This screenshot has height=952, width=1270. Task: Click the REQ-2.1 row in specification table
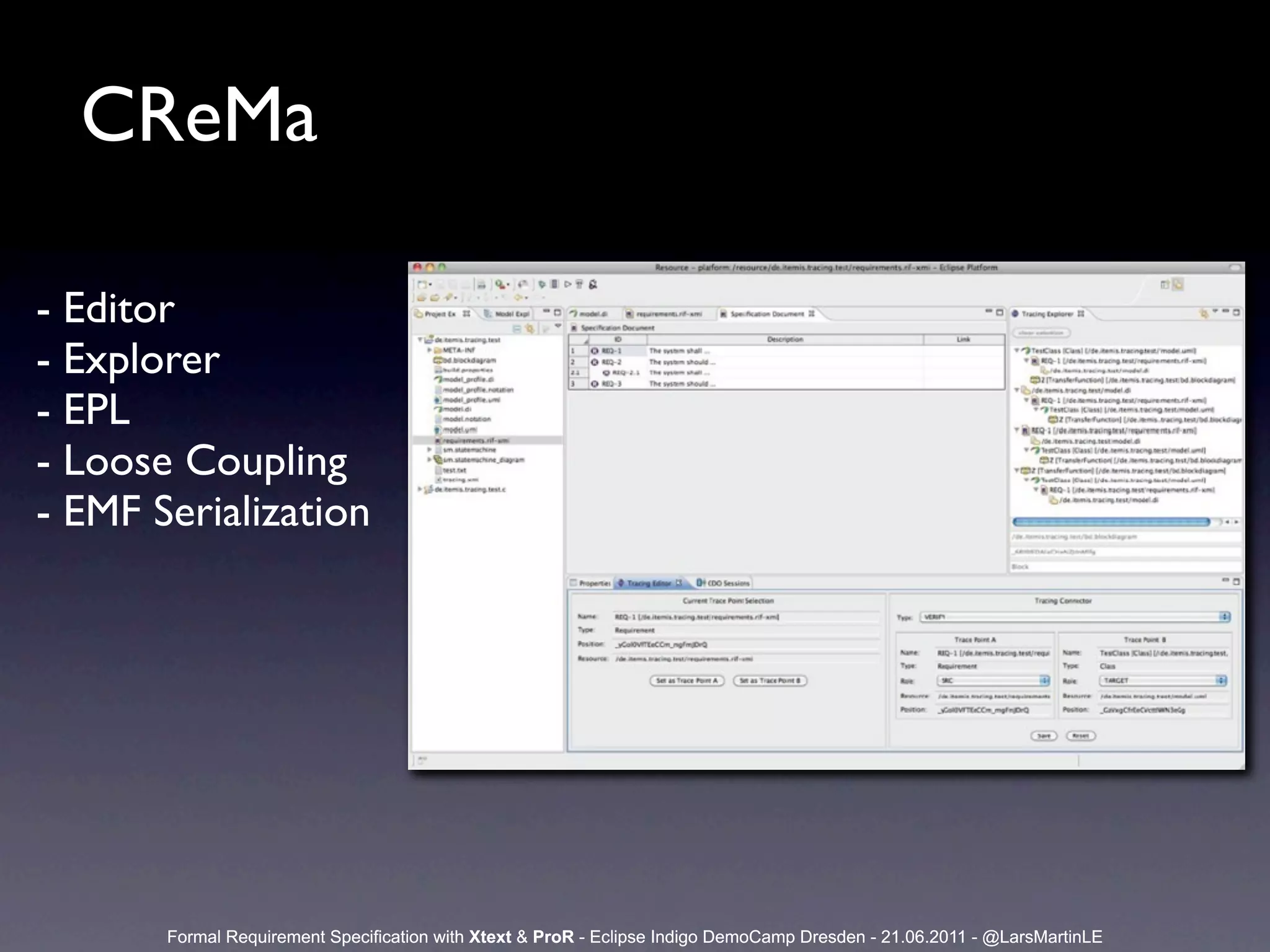tap(786, 373)
